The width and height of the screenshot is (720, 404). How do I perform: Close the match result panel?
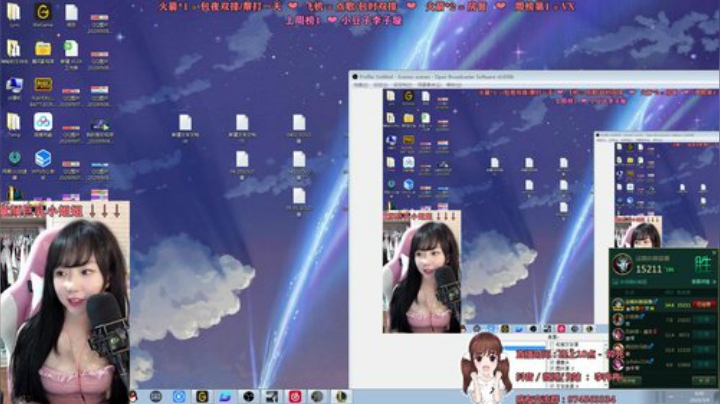tap(714, 252)
